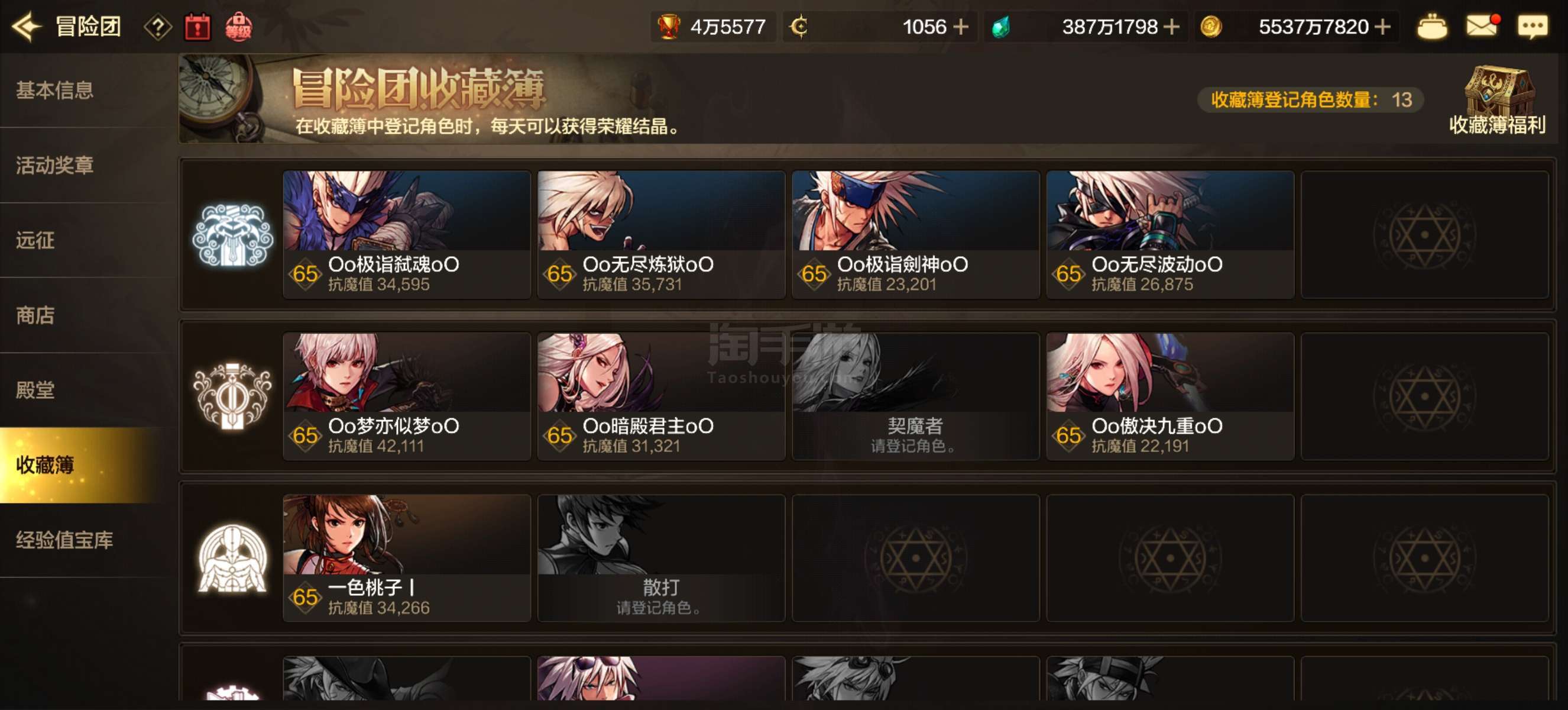Open the question mark help icon

click(x=158, y=27)
